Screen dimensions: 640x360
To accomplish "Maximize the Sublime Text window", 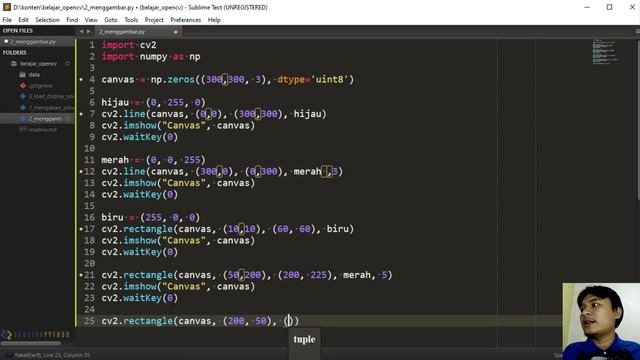I will (x=609, y=7).
